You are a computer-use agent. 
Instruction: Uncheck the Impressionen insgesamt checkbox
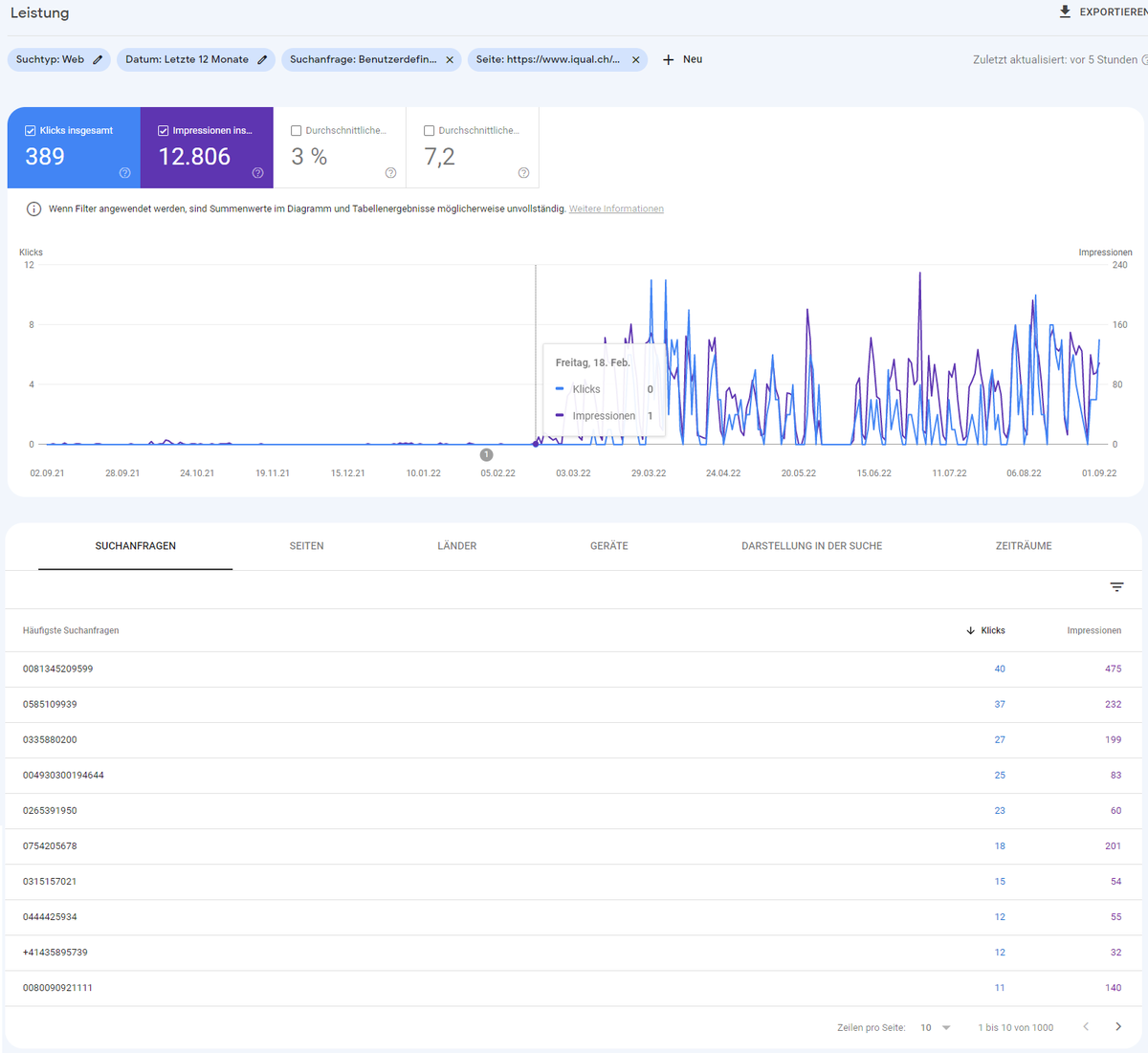point(164,128)
